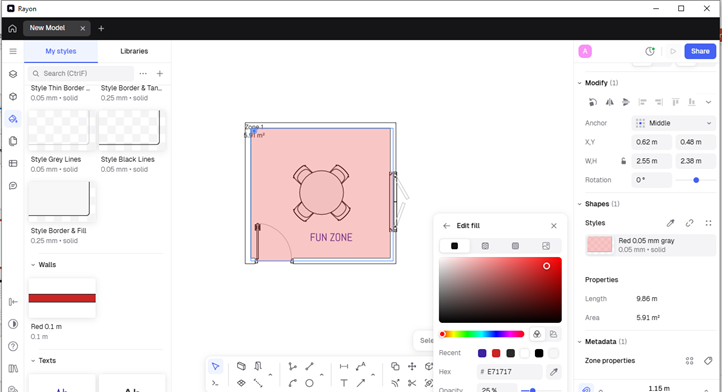This screenshot has height=392, width=722.
Task: Open styles more options ellipsis
Action: [143, 74]
